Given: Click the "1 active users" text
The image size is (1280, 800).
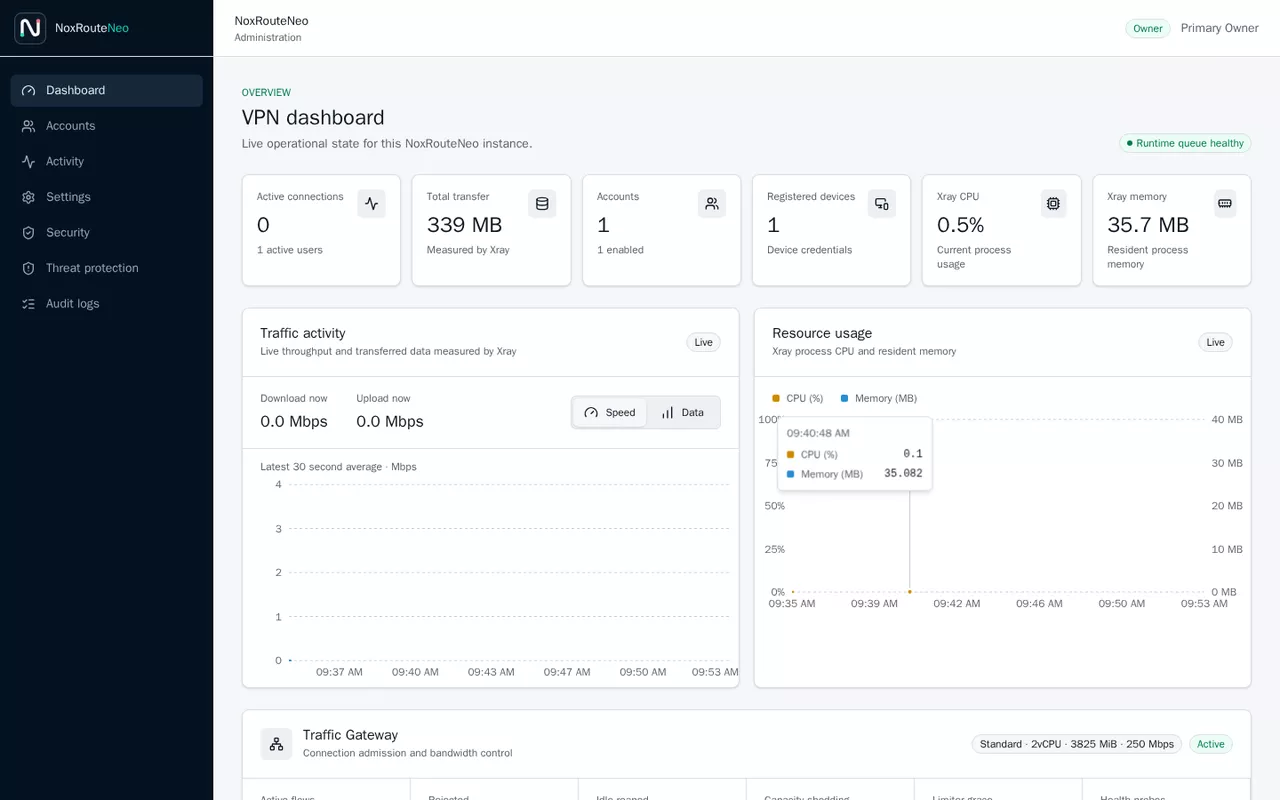Looking at the screenshot, I should coord(290,250).
